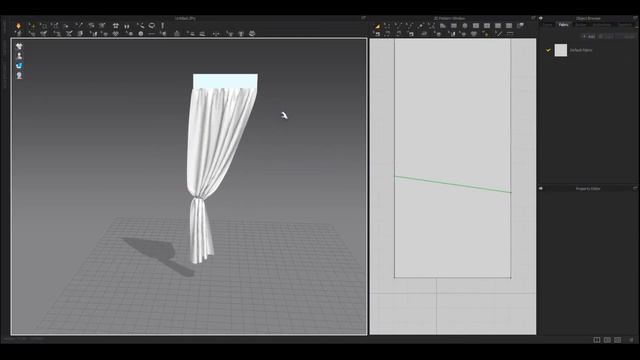Click the draped curtain garment in 3D view
640x360 pixels.
212,163
